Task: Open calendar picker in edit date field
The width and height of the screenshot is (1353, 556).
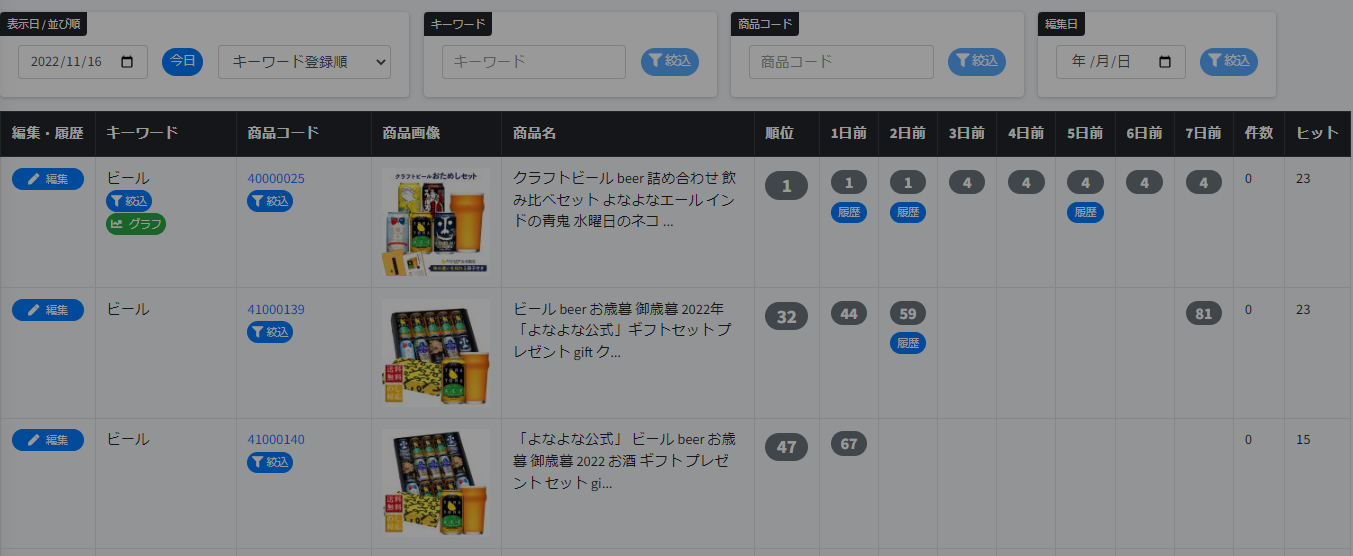Action: [1165, 62]
